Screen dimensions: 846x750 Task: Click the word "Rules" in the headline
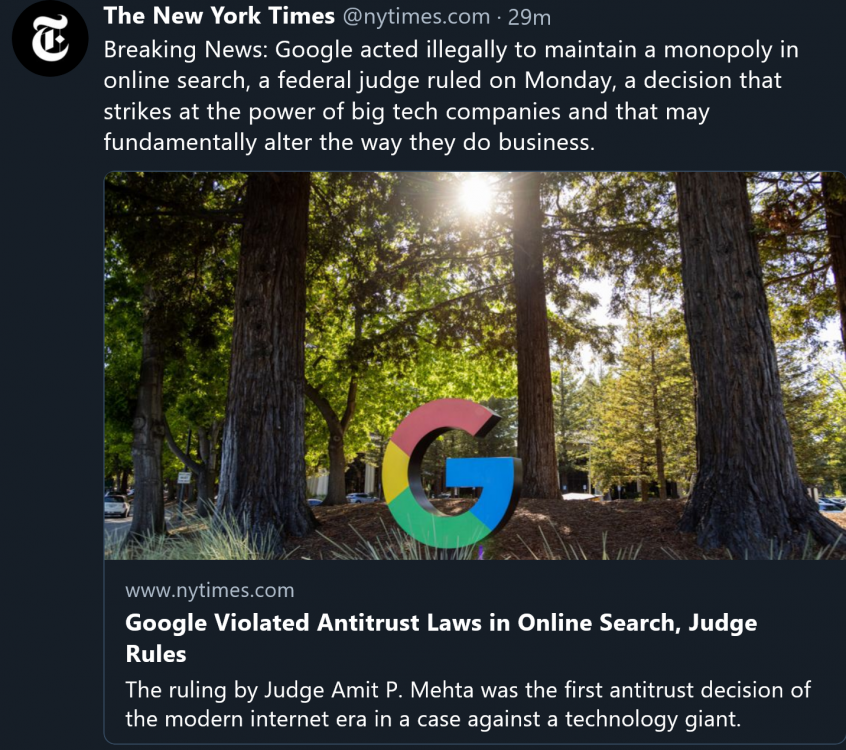pos(156,654)
